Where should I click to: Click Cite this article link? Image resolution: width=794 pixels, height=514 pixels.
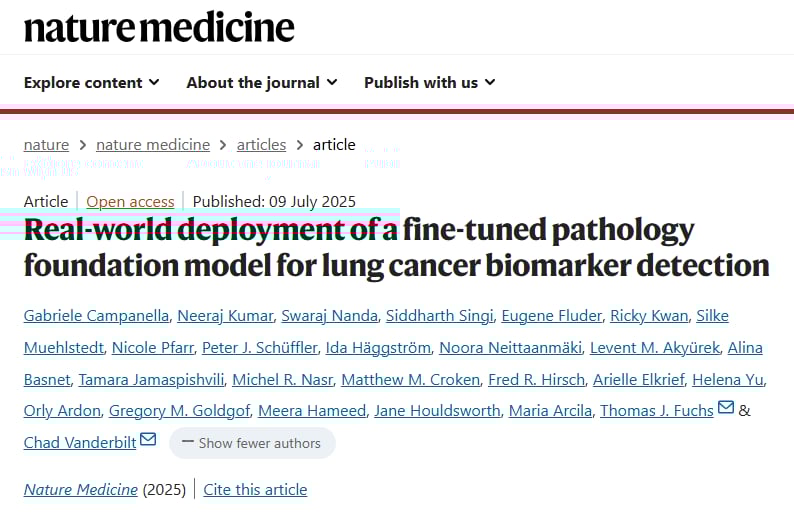pos(255,489)
